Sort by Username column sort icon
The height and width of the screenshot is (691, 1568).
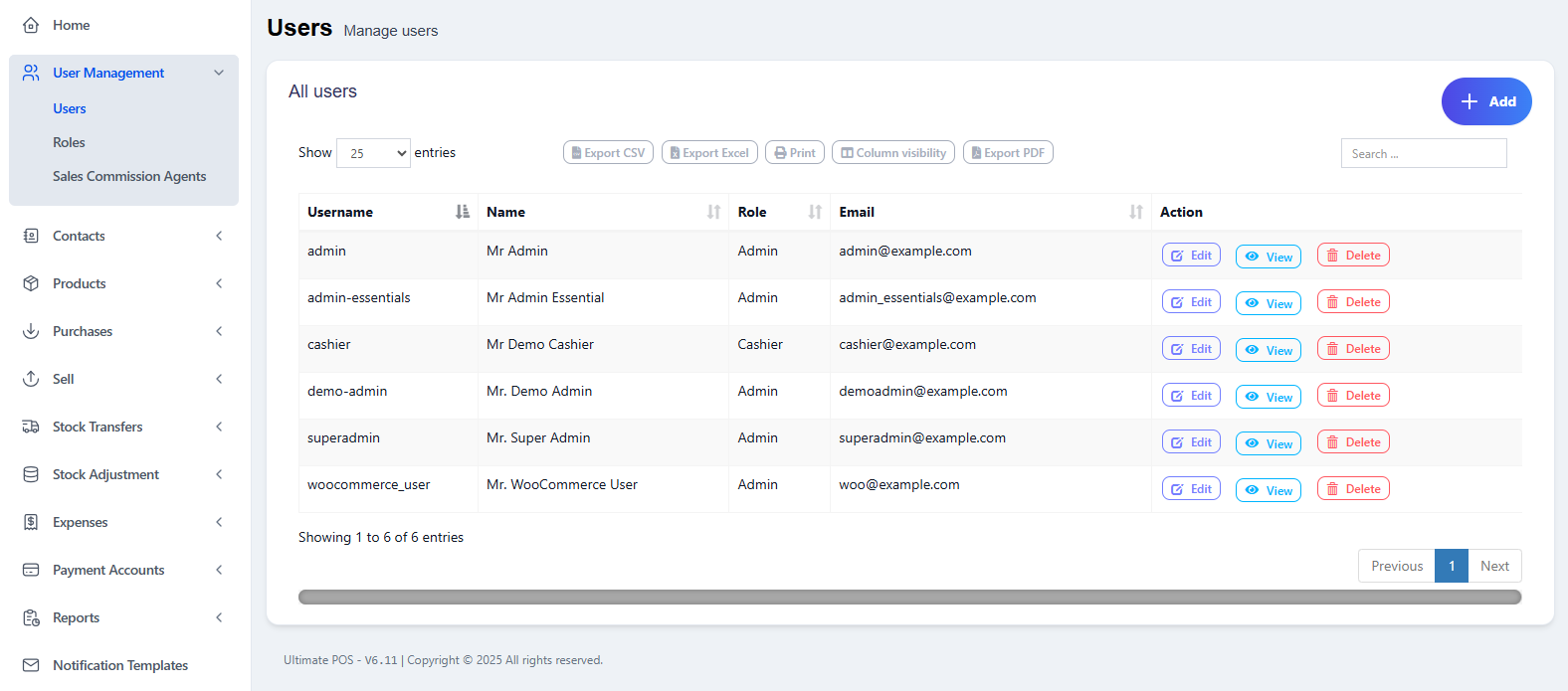[463, 212]
